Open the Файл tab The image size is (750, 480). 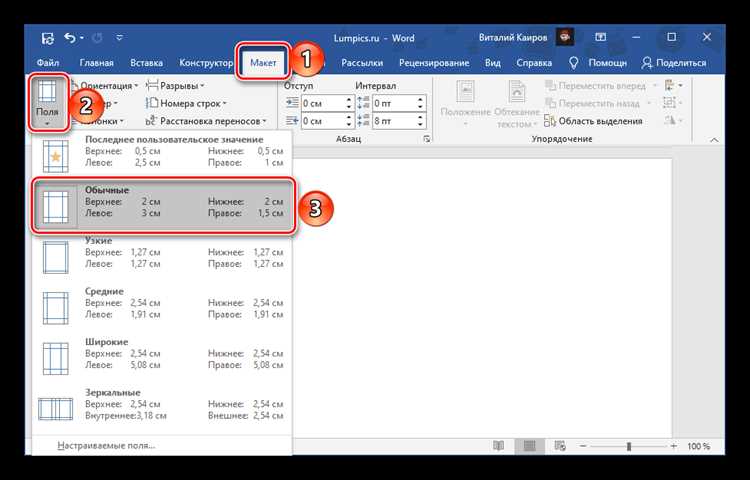click(48, 63)
